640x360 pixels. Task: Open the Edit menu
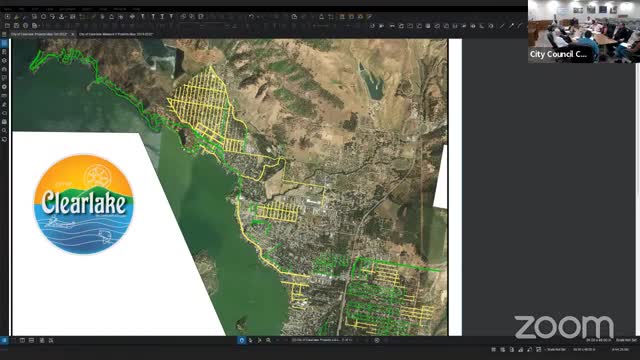(35, 9)
